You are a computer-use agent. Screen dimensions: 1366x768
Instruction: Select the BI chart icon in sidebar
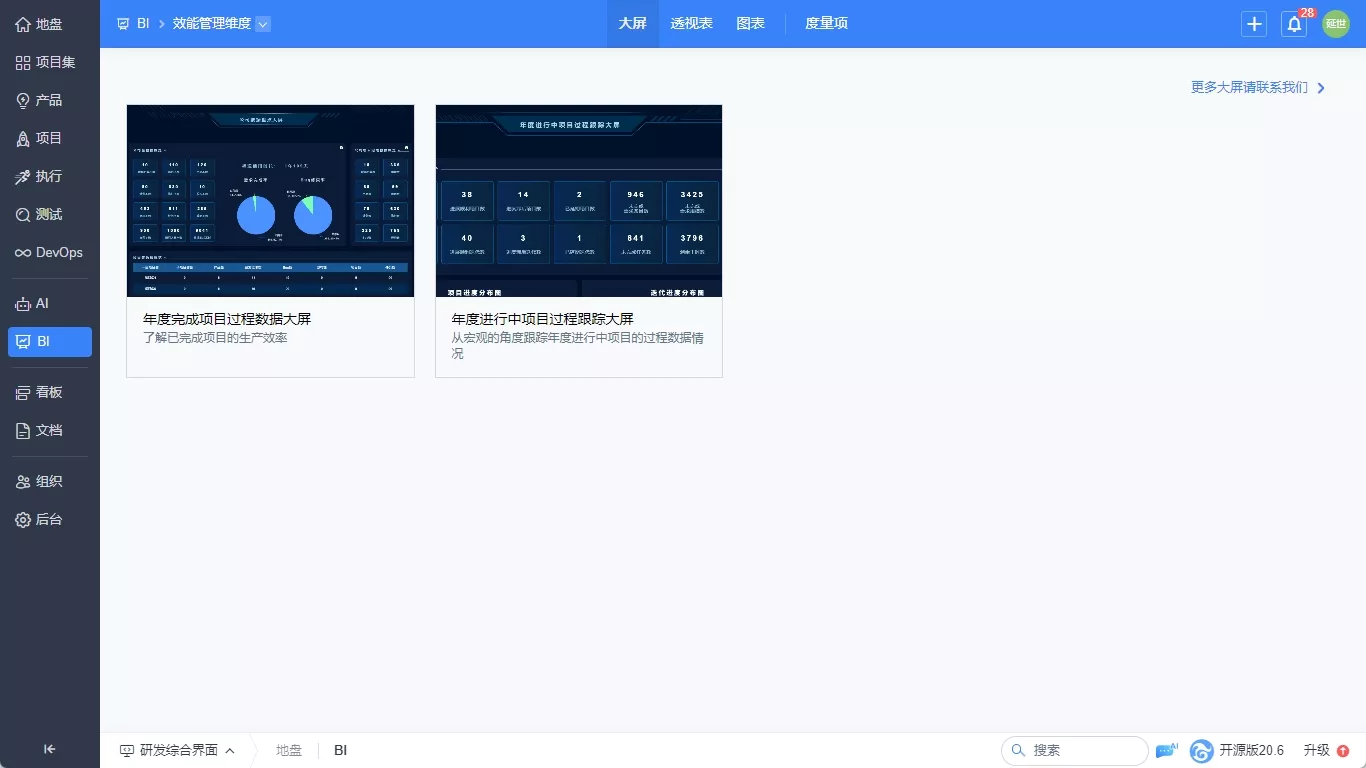click(23, 341)
